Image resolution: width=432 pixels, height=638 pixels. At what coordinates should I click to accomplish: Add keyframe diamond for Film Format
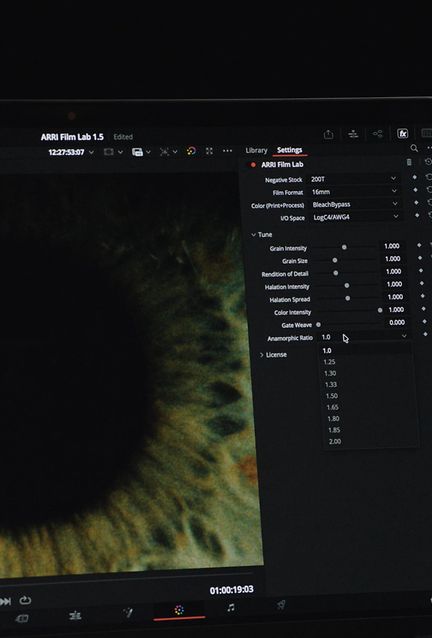point(415,190)
